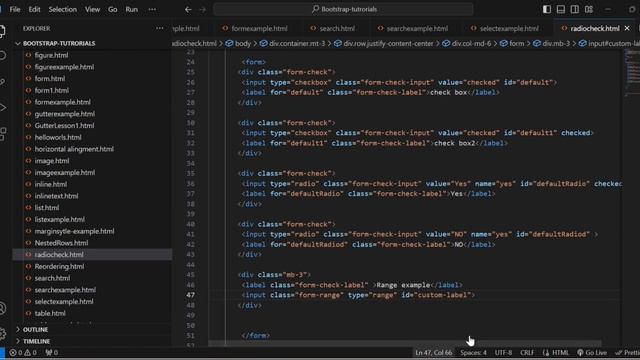Open customize layout icon
This screenshot has height=360, width=640.
pos(589,9)
